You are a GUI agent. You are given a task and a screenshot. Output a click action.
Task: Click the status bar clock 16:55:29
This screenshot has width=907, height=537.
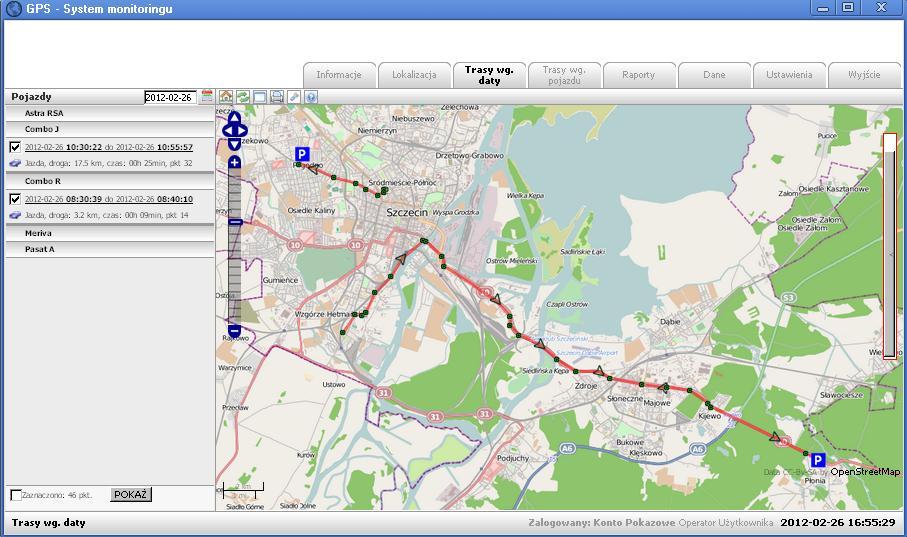click(838, 523)
